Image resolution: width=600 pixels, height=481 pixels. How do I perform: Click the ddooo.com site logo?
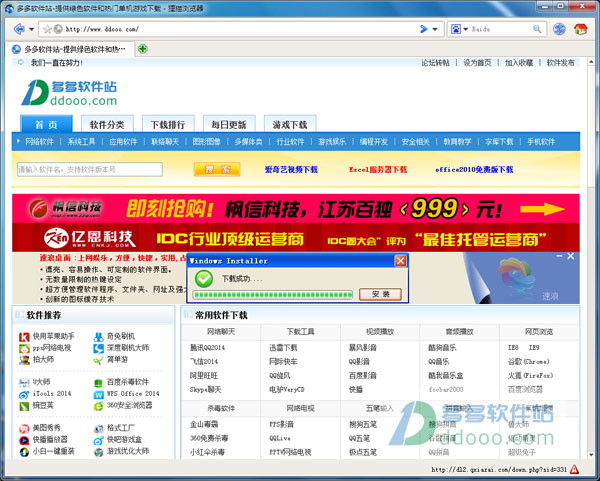coord(69,92)
